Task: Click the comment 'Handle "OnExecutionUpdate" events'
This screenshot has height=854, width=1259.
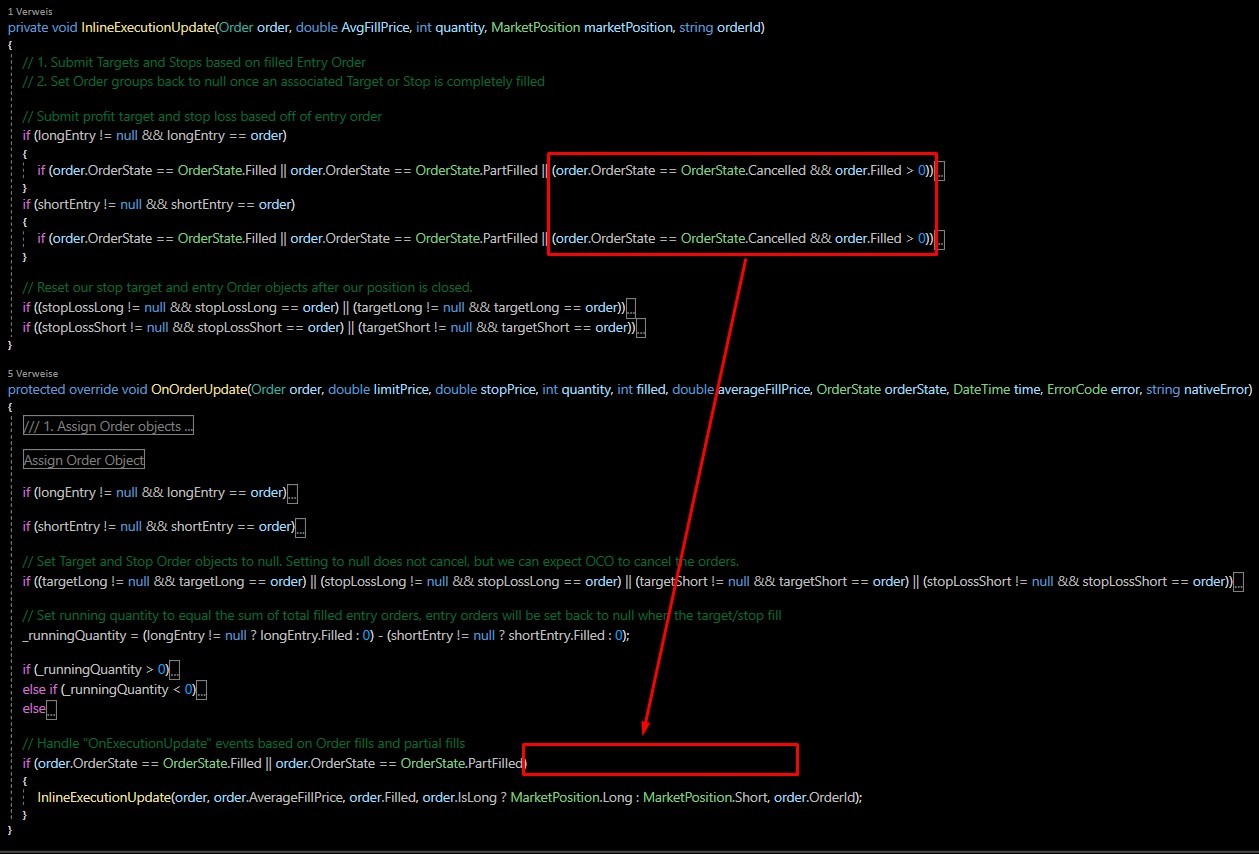Action: (243, 744)
